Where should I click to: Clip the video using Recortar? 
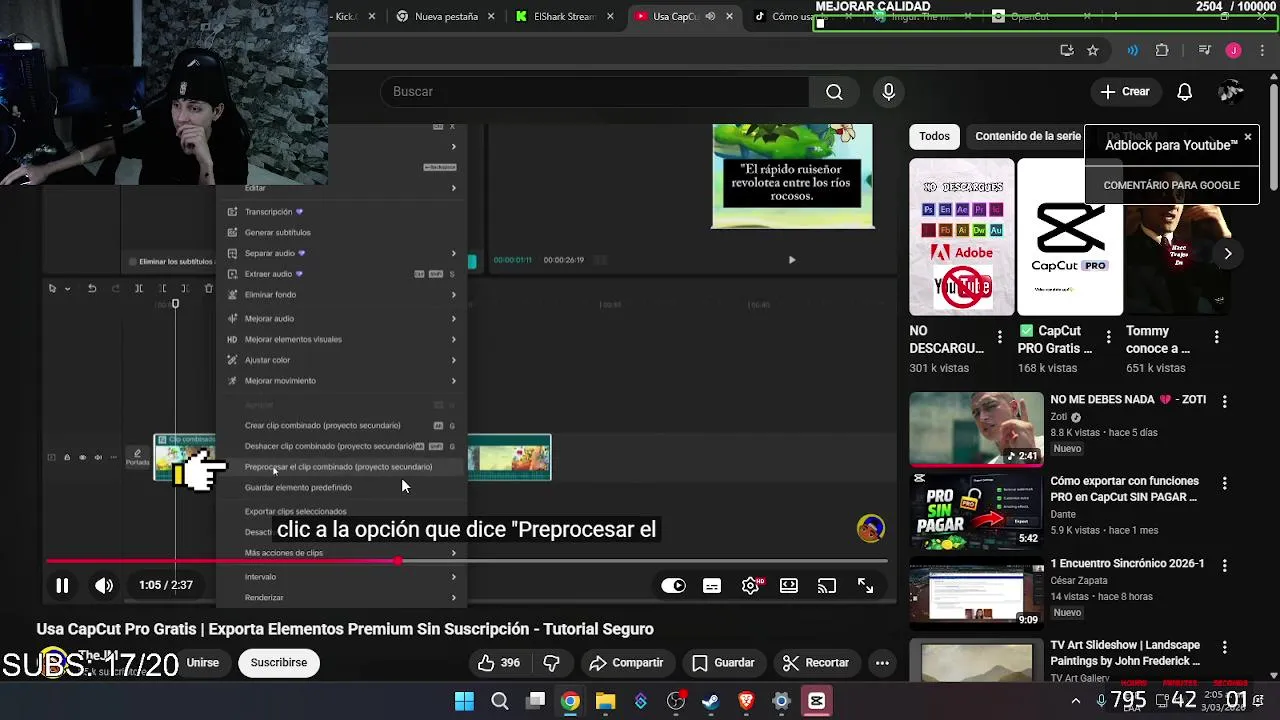pos(815,663)
